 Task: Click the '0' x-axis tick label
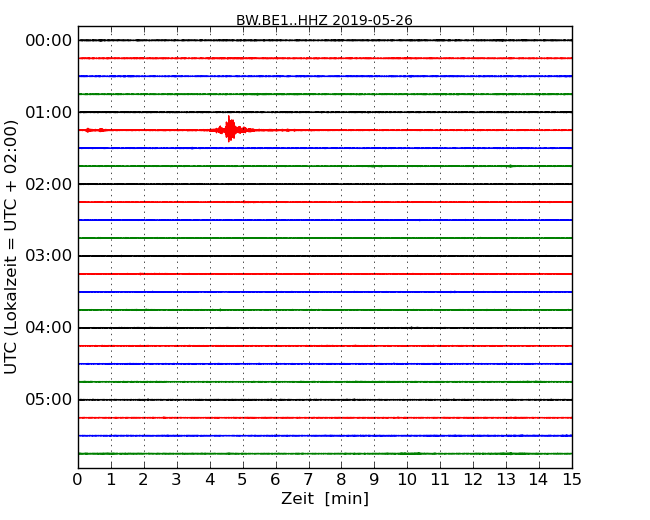[x=78, y=480]
